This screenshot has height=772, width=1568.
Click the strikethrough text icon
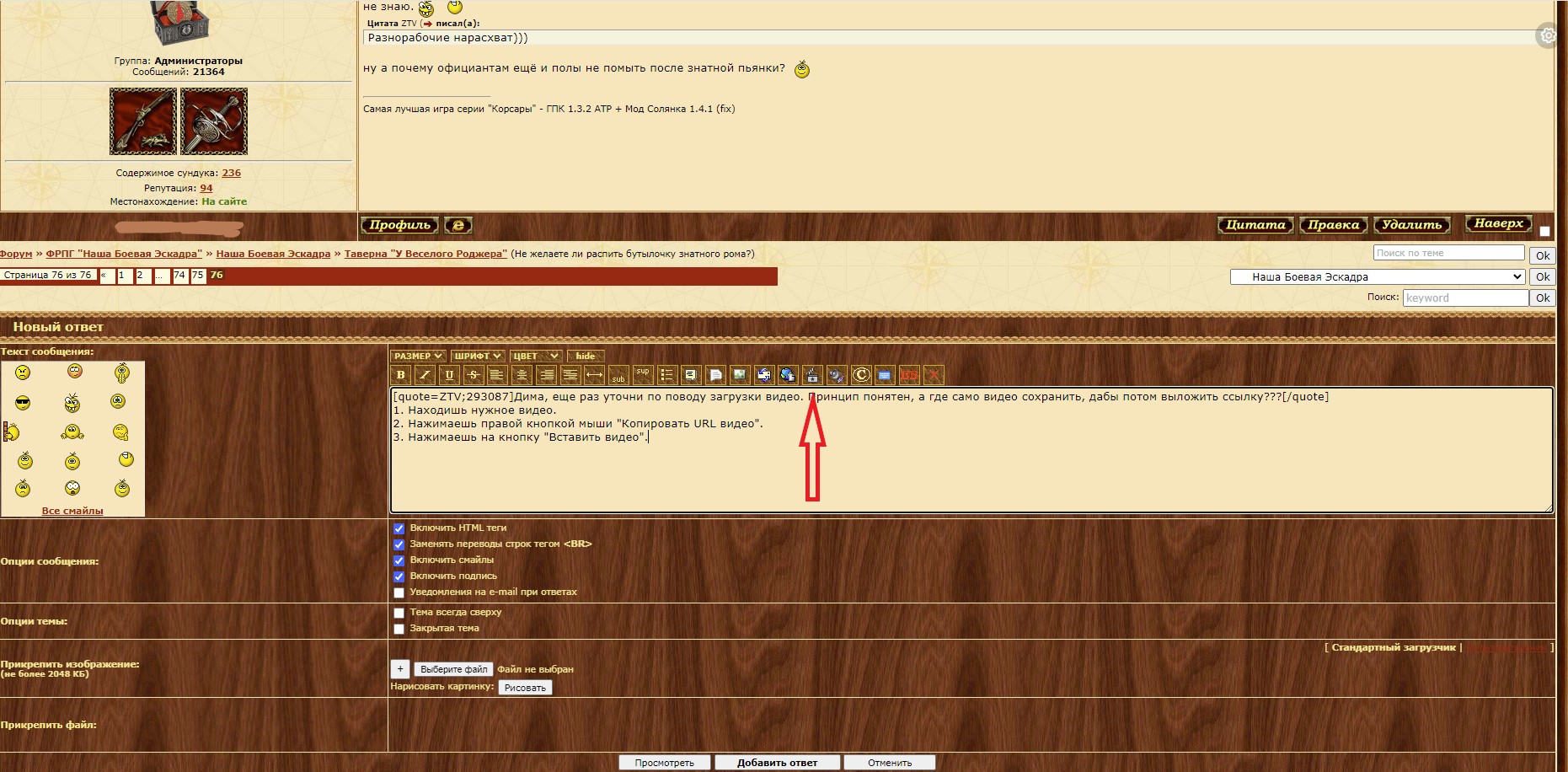pyautogui.click(x=474, y=375)
